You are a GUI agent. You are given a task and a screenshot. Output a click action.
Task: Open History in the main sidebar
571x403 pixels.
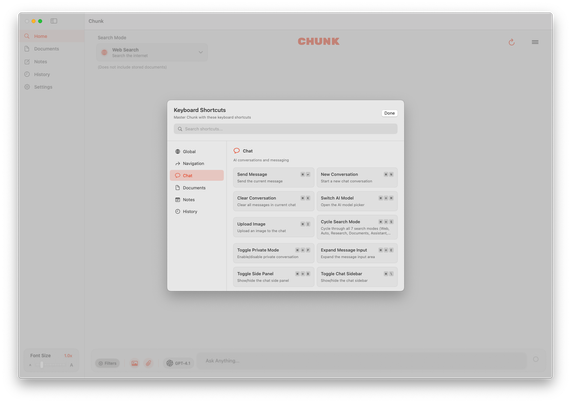(52, 74)
